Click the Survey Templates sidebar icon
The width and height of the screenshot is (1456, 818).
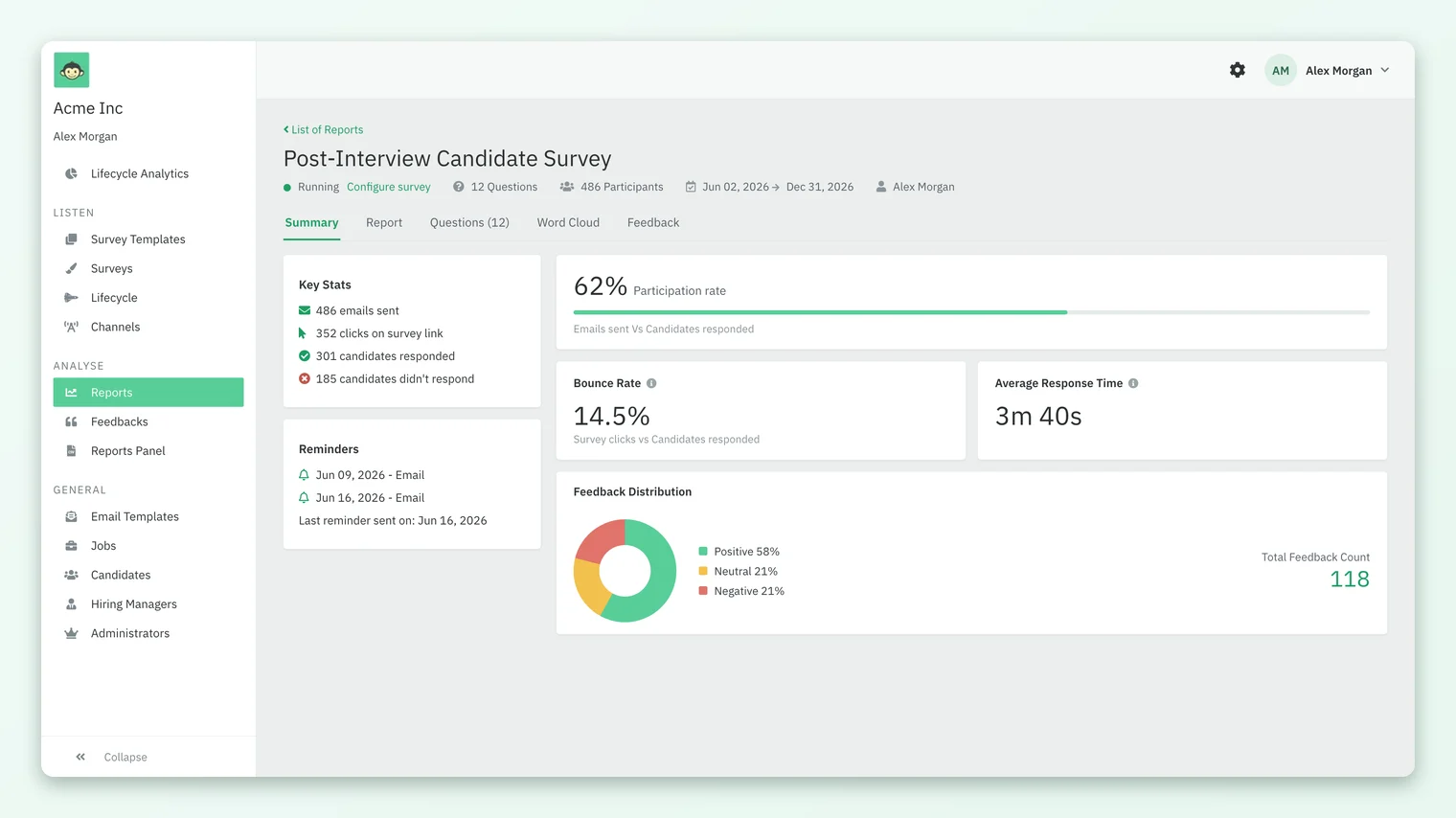(71, 239)
